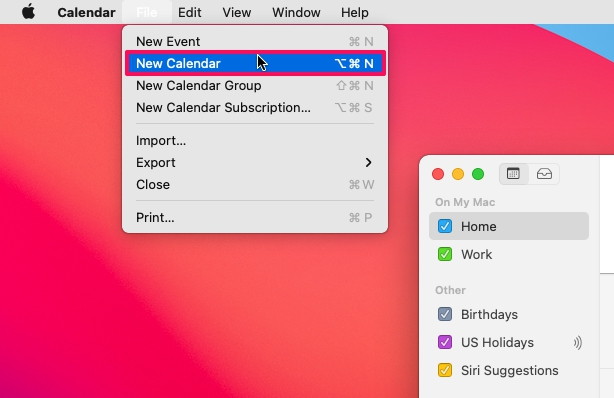The height and width of the screenshot is (398, 614).
Task: Toggle the US Holidays calendar checkbox
Action: click(x=445, y=342)
